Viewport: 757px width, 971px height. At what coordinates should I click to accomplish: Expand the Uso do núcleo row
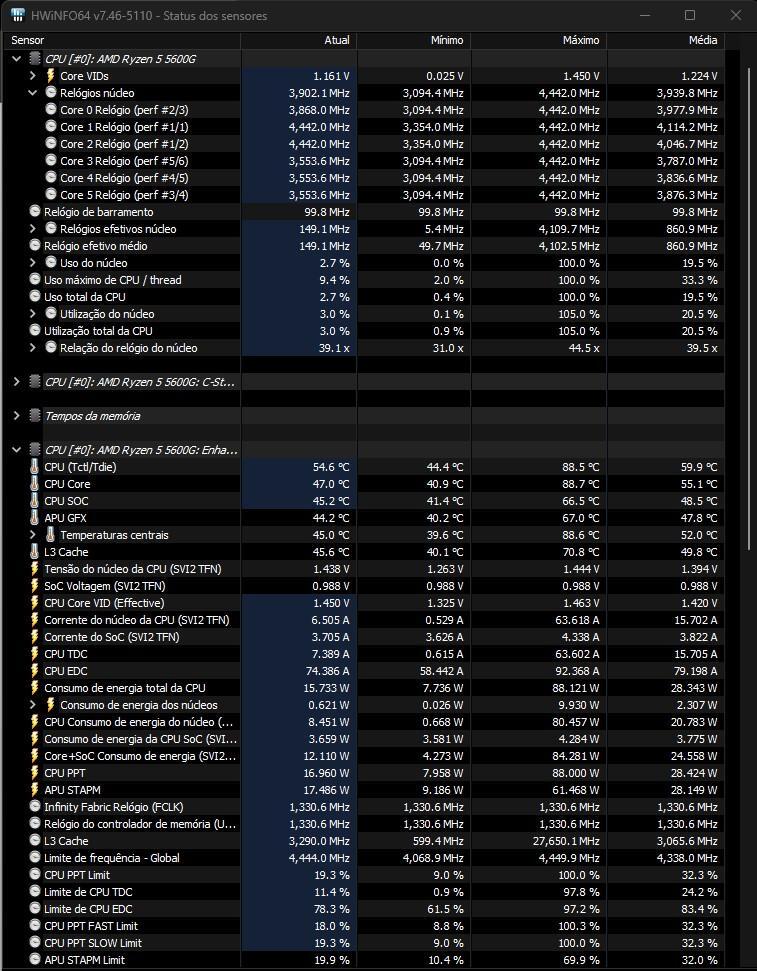(x=32, y=263)
